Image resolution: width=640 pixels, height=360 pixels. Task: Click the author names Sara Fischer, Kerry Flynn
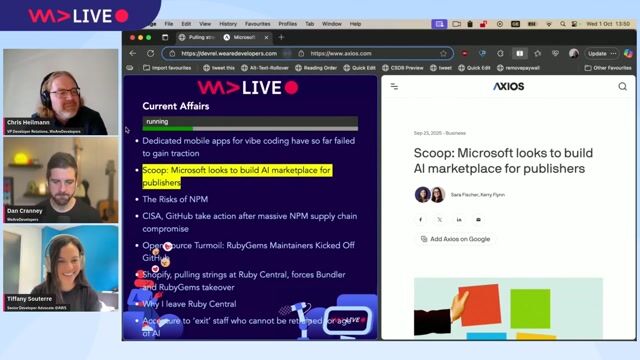478,195
